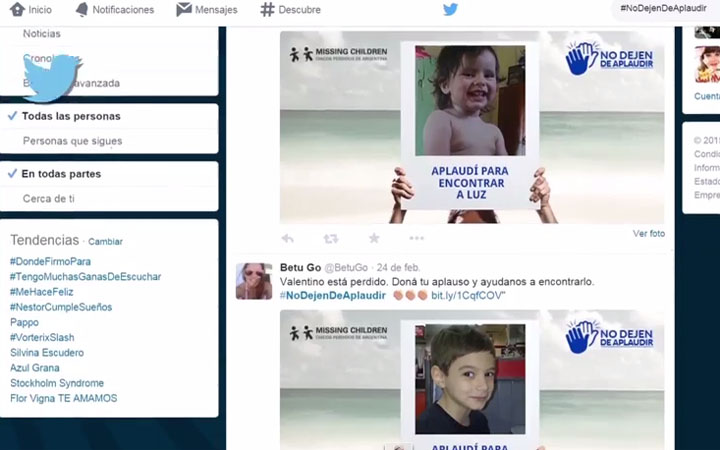Viewport: 720px width, 450px height.
Task: Click the 24 de feb. timestamp
Action: coord(399,267)
